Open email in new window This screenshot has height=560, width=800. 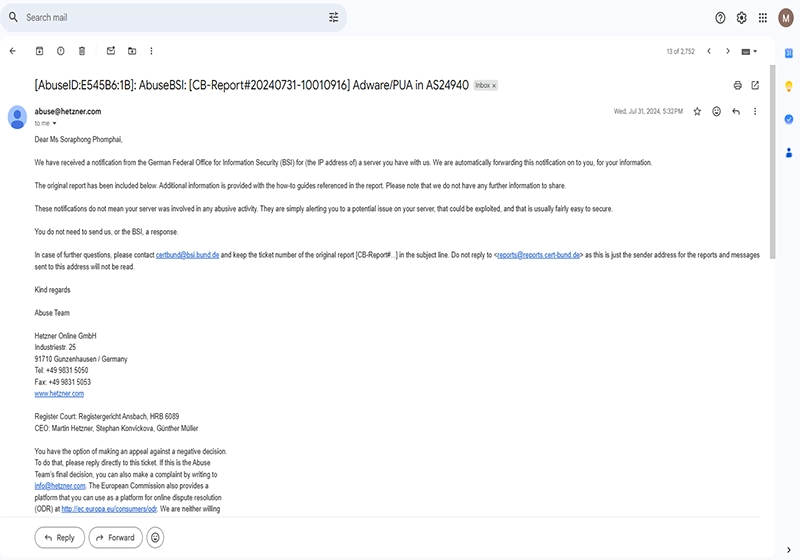click(x=755, y=85)
